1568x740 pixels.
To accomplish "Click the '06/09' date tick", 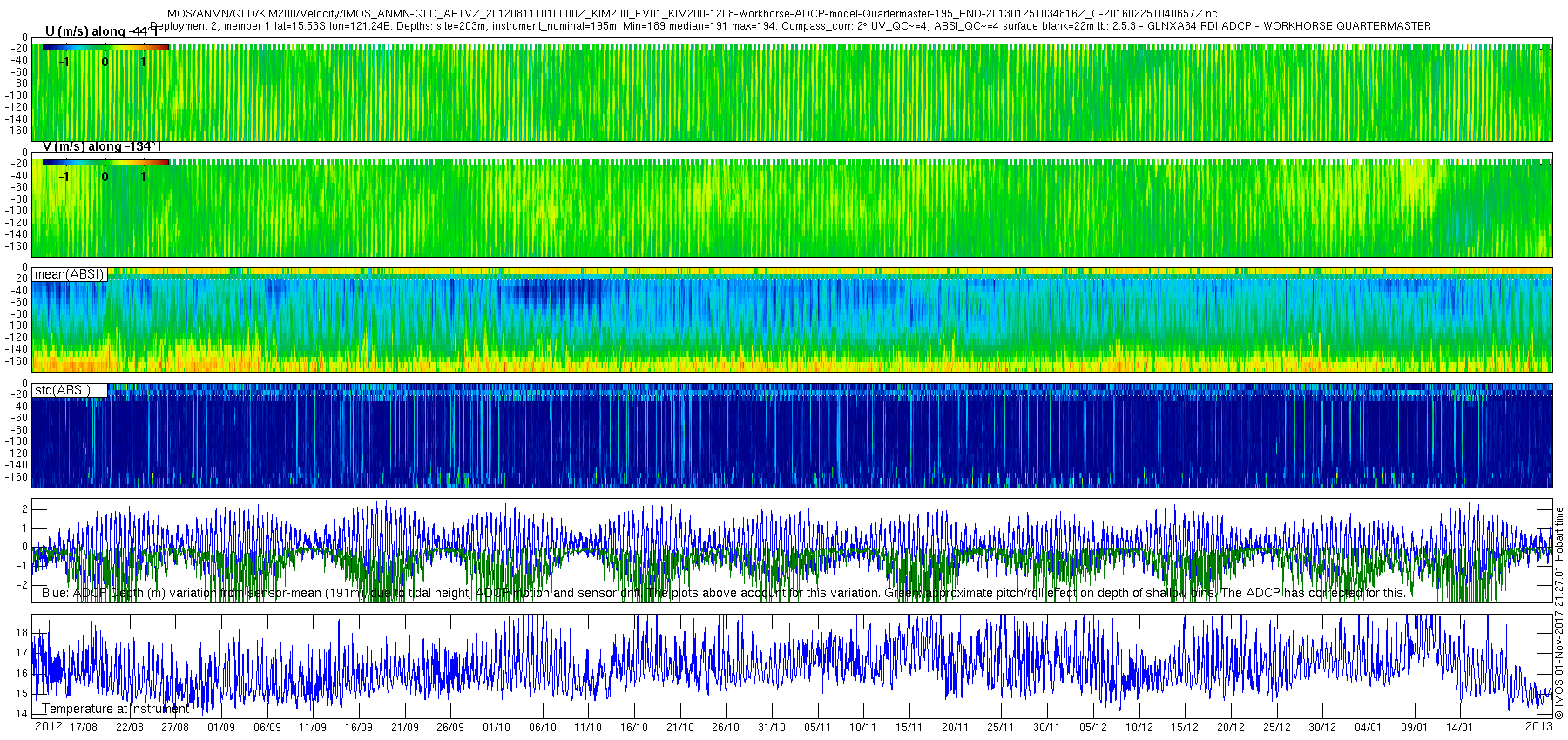I will [267, 728].
